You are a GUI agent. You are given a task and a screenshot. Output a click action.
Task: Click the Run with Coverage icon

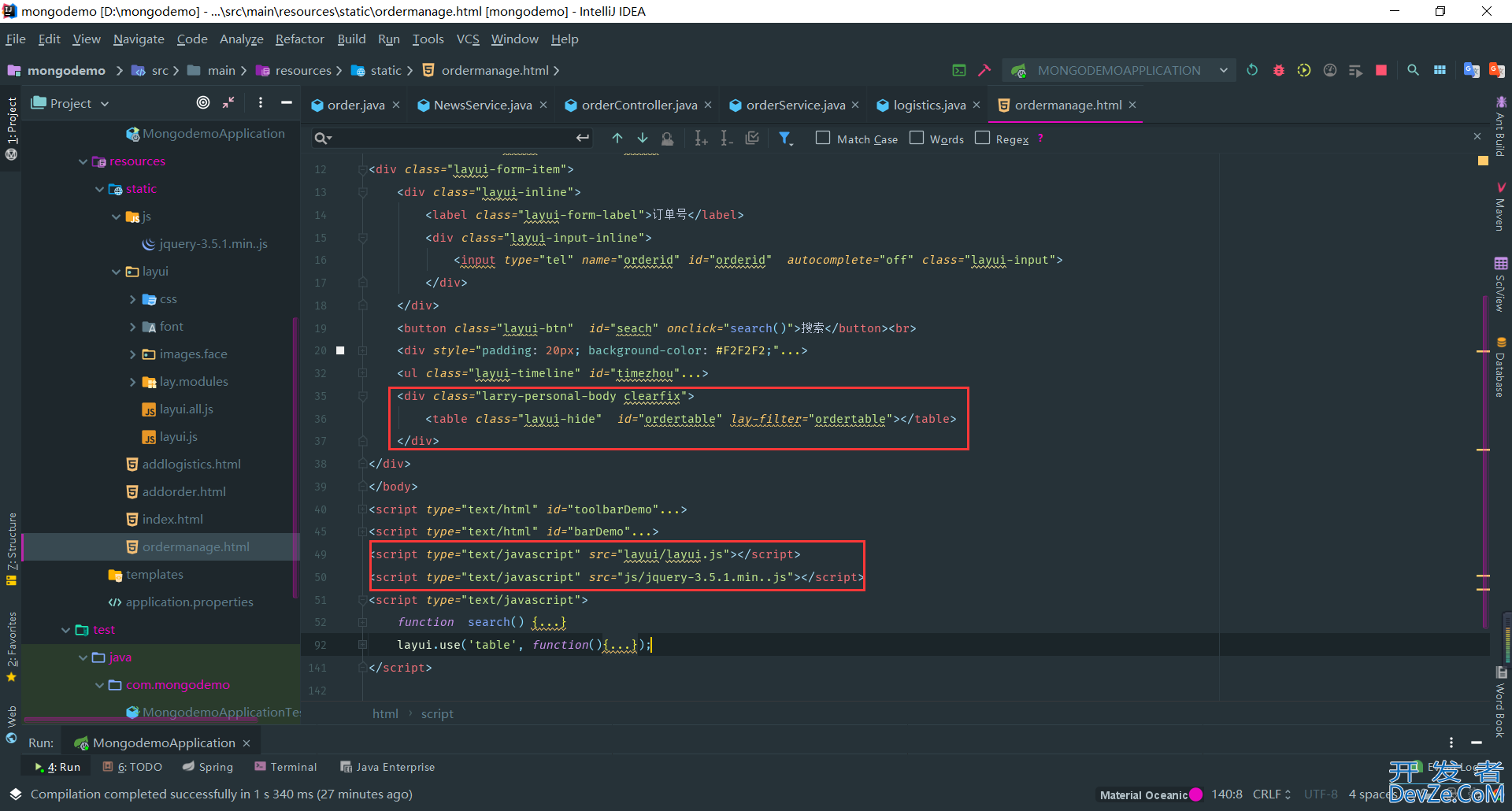[1304, 70]
